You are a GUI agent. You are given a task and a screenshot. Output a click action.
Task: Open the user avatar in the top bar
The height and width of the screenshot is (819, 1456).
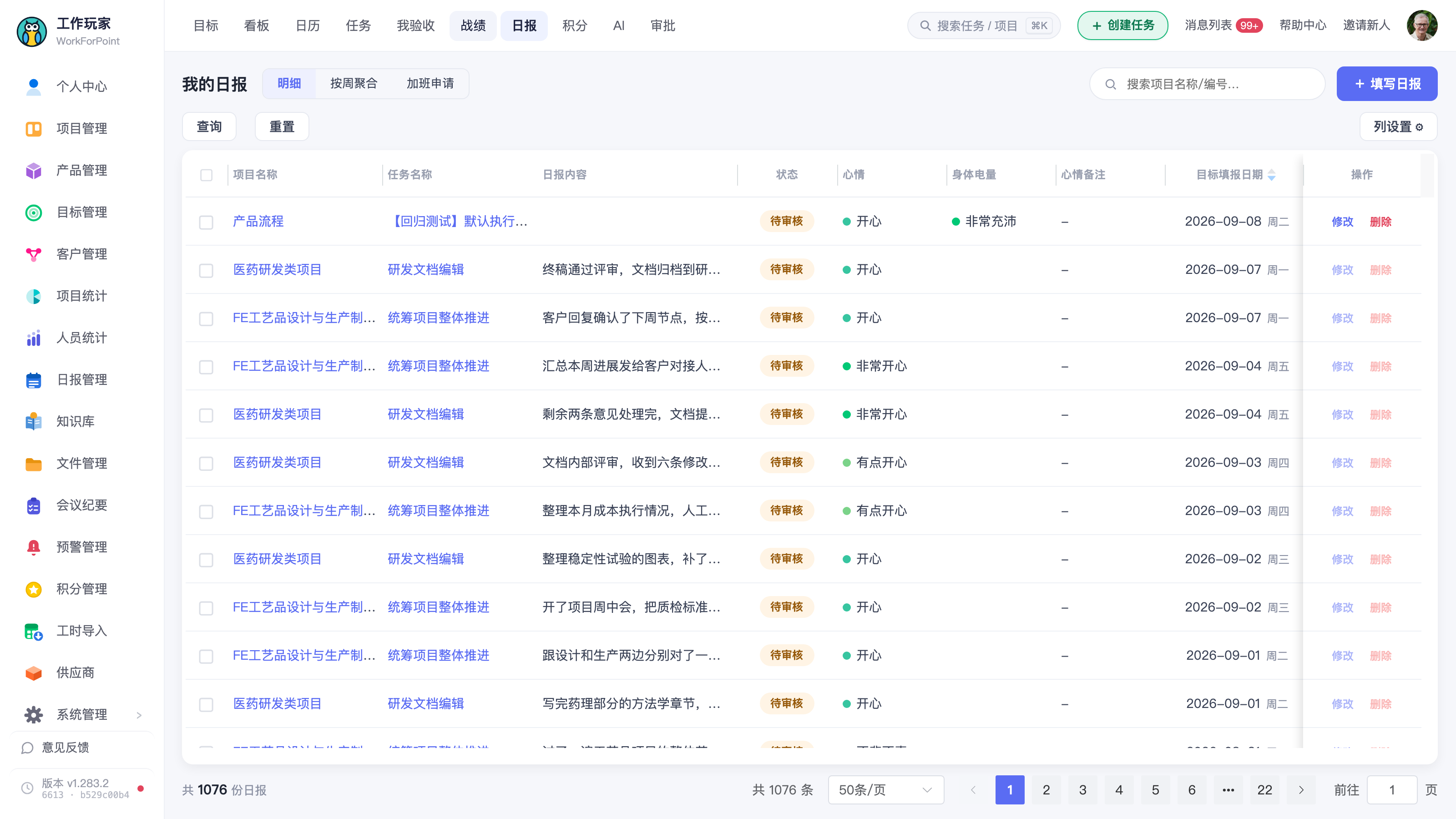(1422, 25)
